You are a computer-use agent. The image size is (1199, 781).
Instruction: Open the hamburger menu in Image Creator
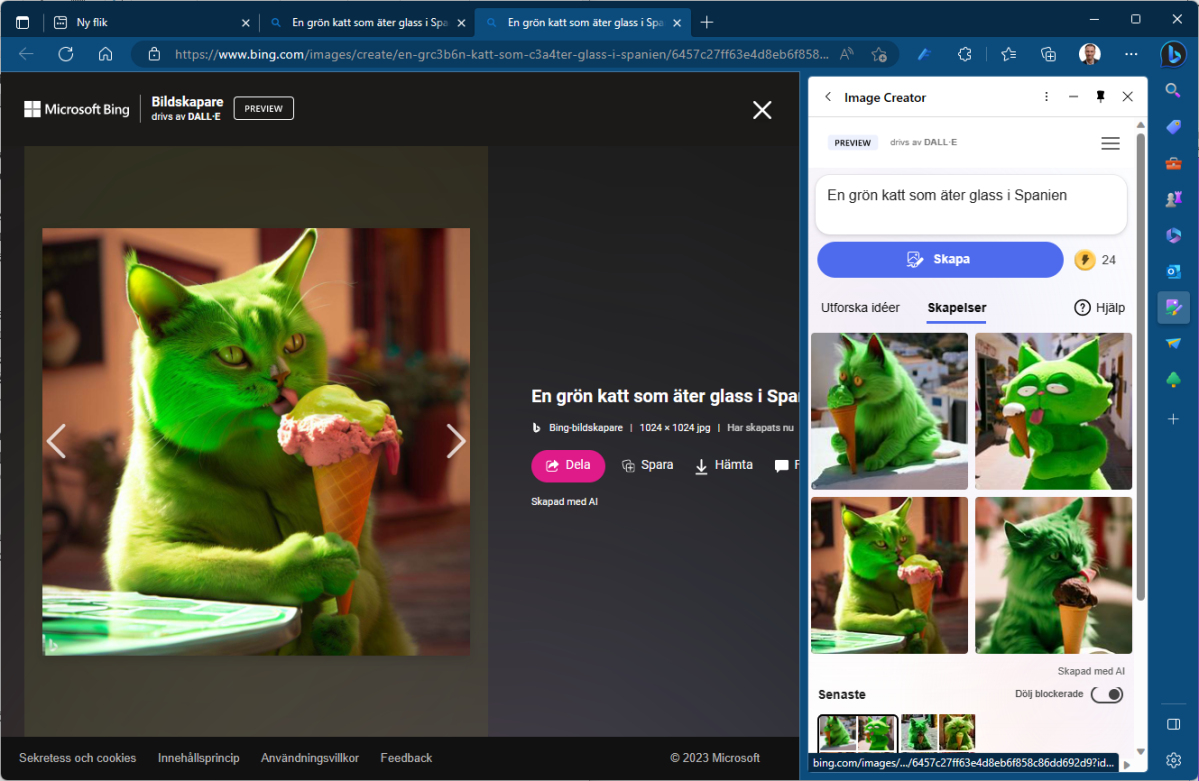click(1110, 143)
